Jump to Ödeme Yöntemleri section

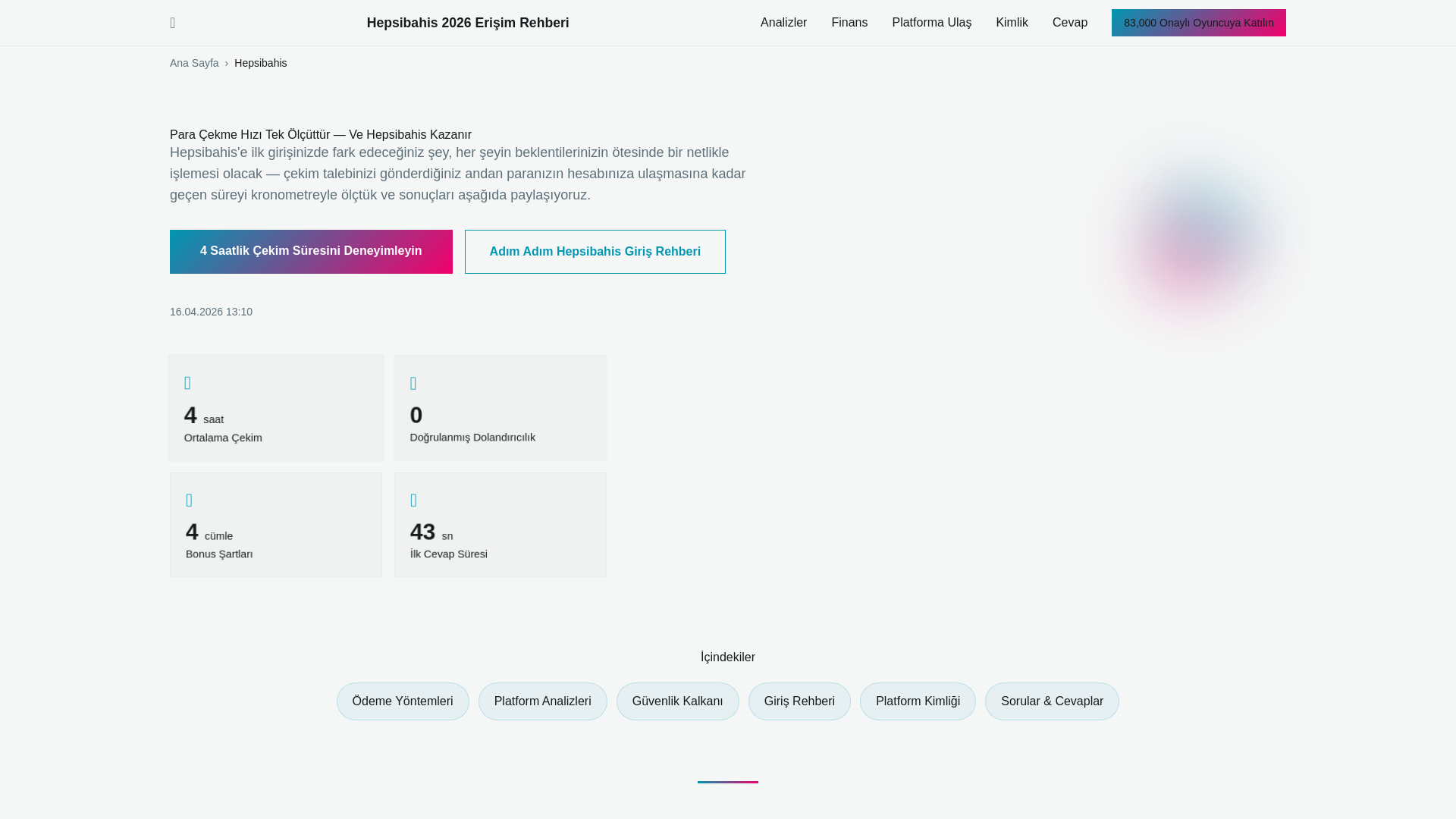(403, 701)
